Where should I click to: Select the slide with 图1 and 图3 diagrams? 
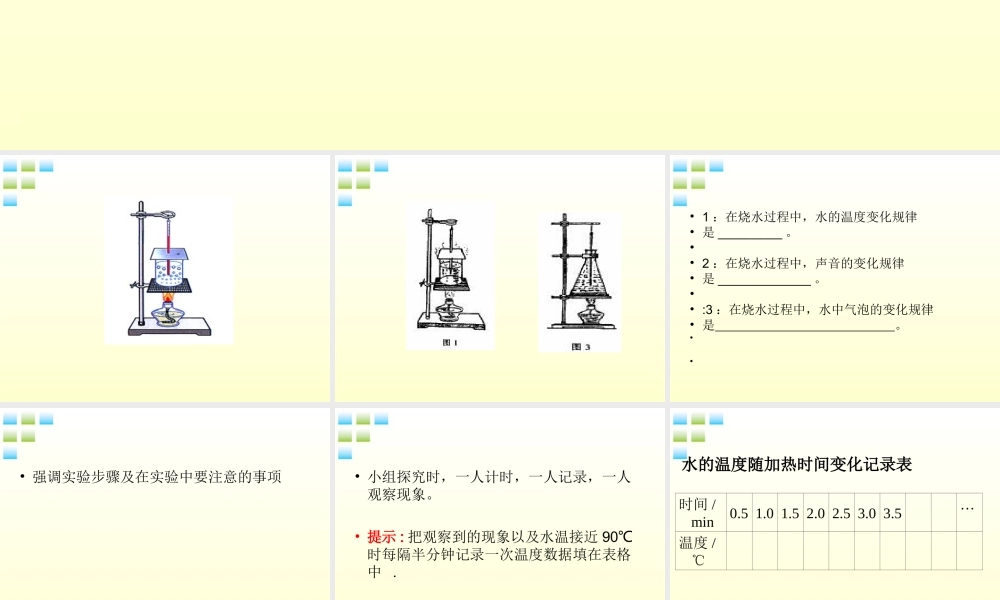pos(499,278)
